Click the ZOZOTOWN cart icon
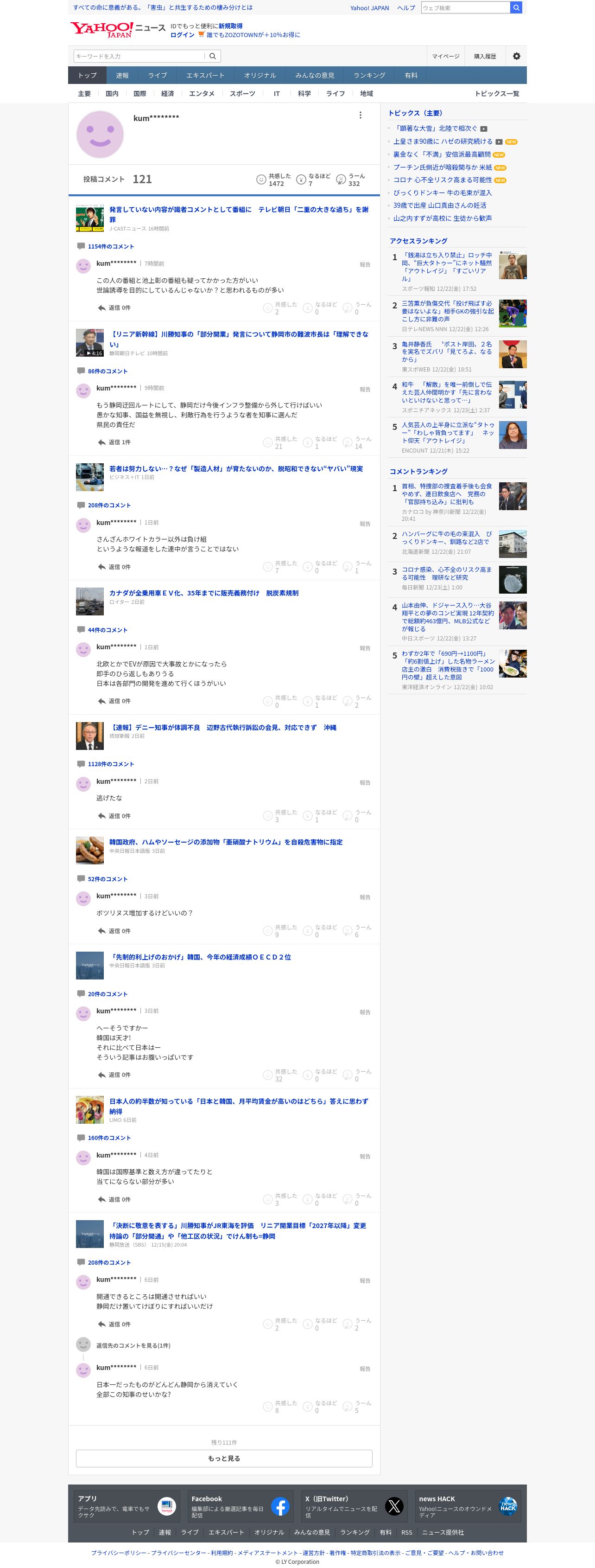This screenshot has height=1568, width=595. pyautogui.click(x=201, y=35)
